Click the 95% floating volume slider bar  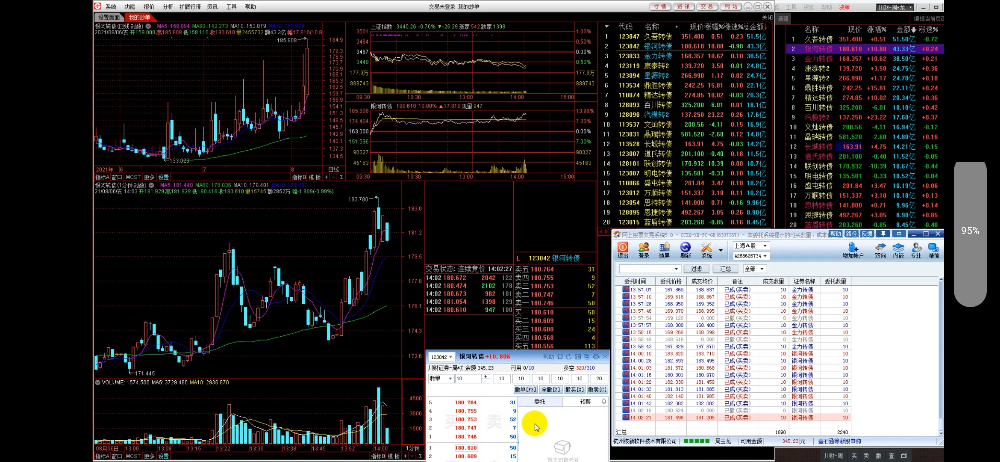tap(970, 233)
